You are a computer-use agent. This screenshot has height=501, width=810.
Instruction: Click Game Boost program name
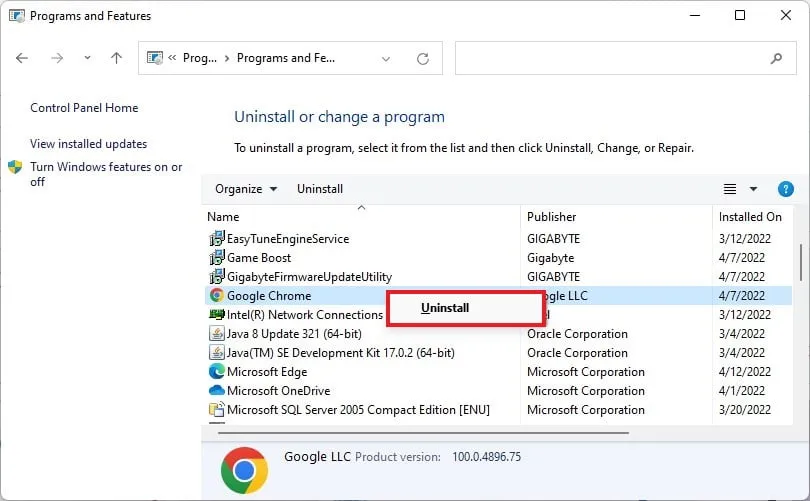click(x=259, y=258)
